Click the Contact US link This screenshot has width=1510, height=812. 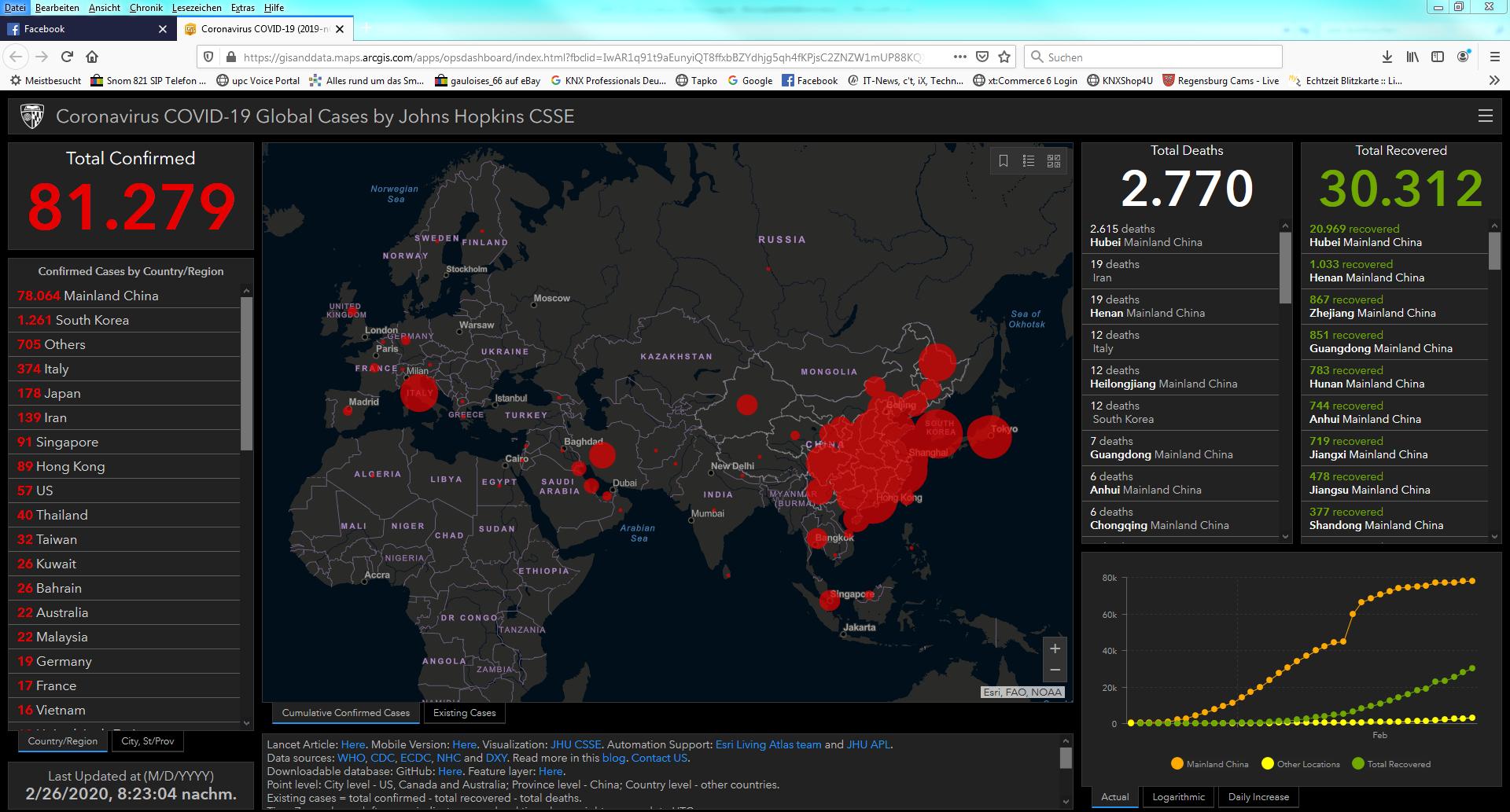tap(659, 758)
